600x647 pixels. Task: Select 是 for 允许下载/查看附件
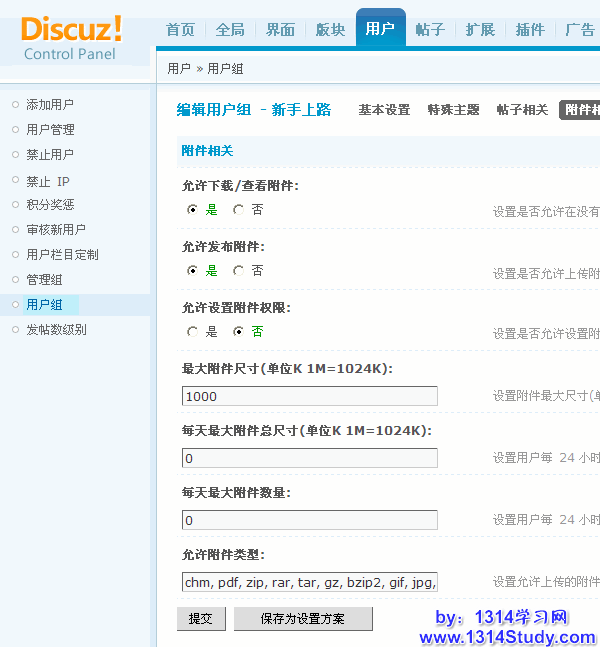tap(193, 210)
